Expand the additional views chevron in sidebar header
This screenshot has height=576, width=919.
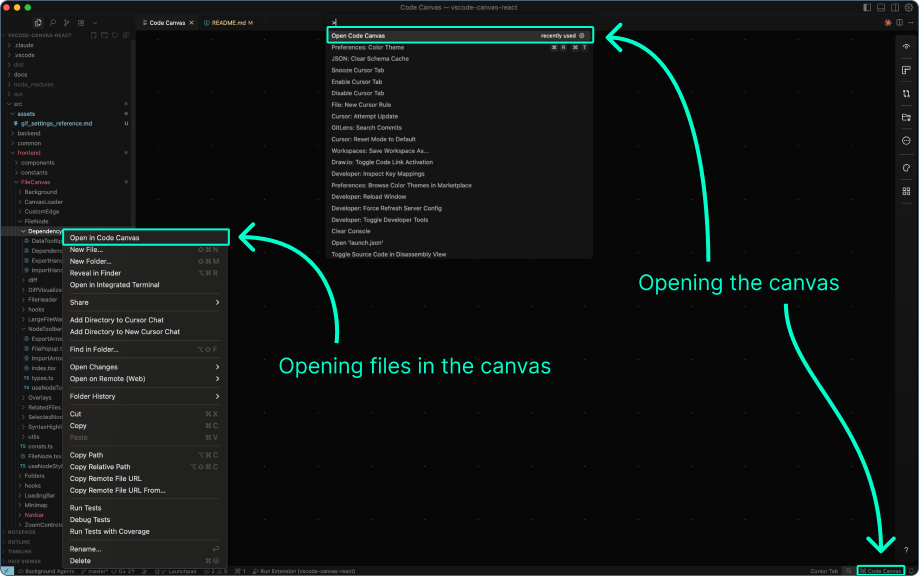point(95,23)
